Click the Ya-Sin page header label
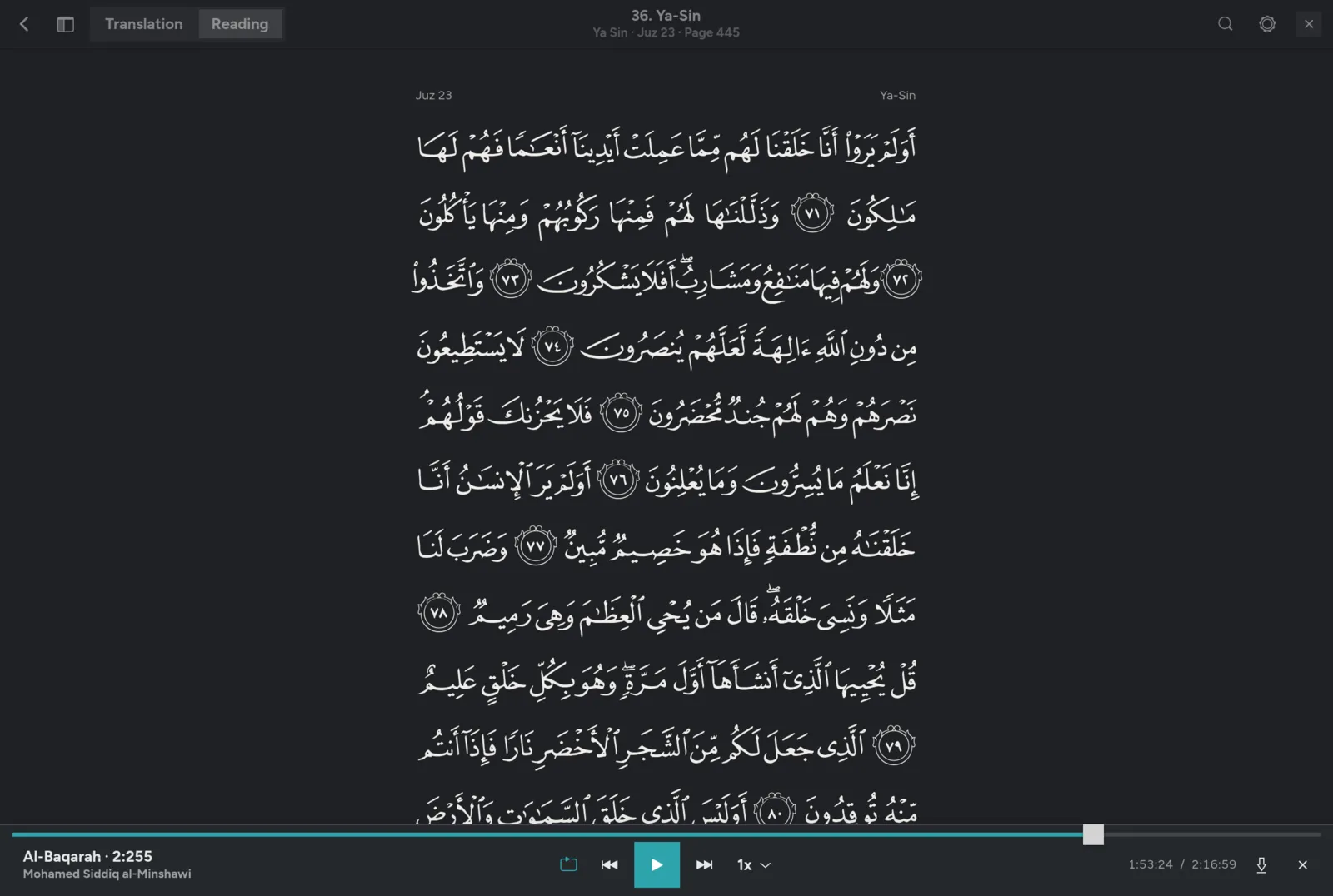 pos(897,95)
